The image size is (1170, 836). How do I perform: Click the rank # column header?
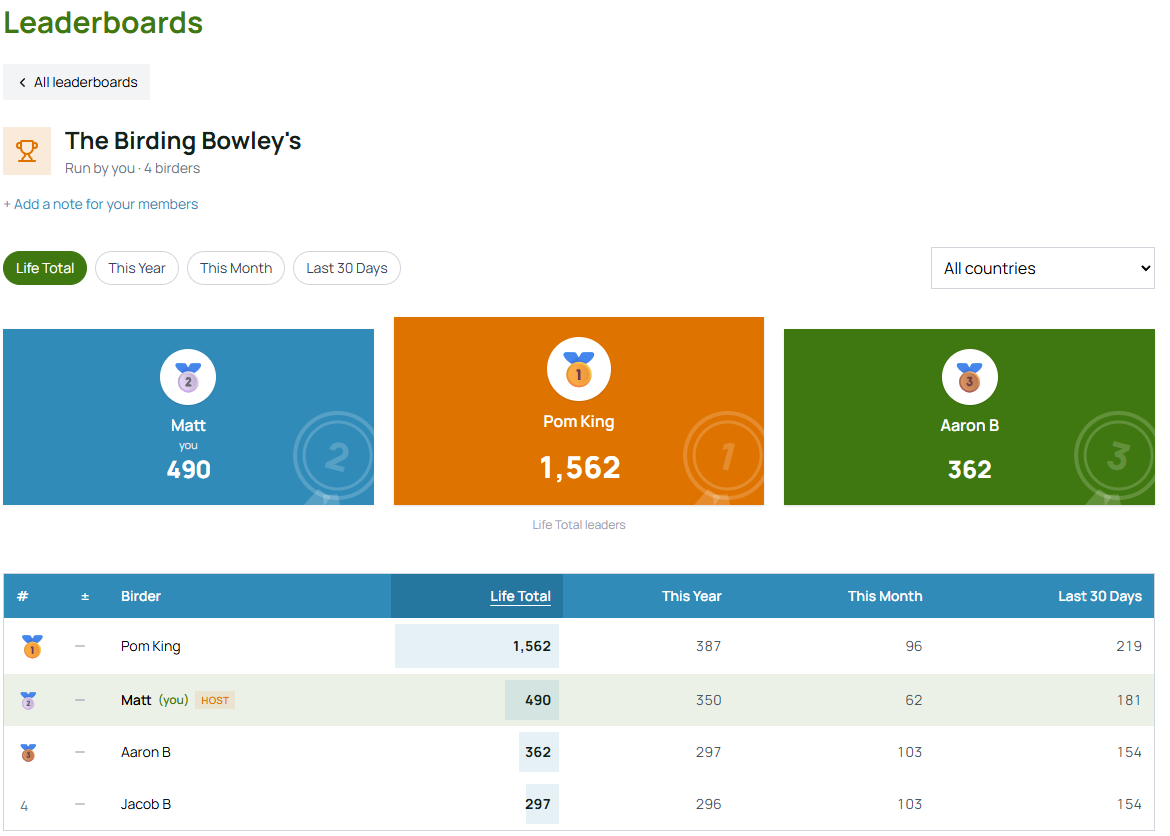coord(23,596)
